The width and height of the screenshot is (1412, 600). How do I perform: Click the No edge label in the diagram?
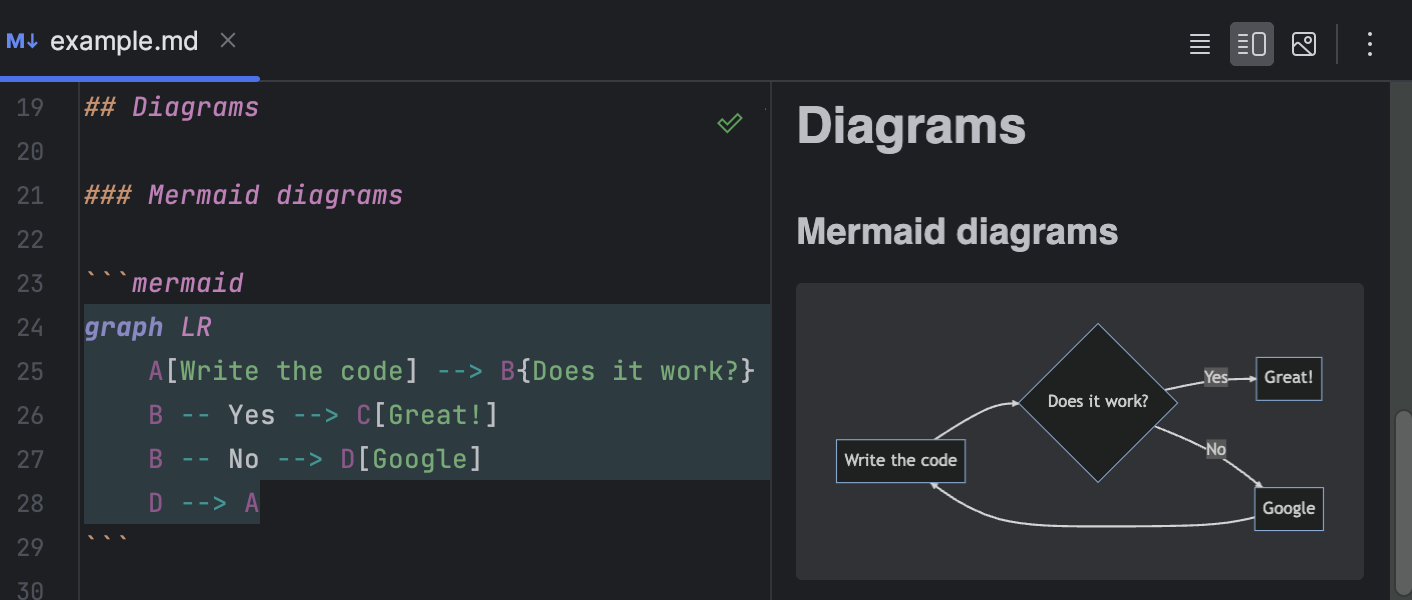(1215, 449)
